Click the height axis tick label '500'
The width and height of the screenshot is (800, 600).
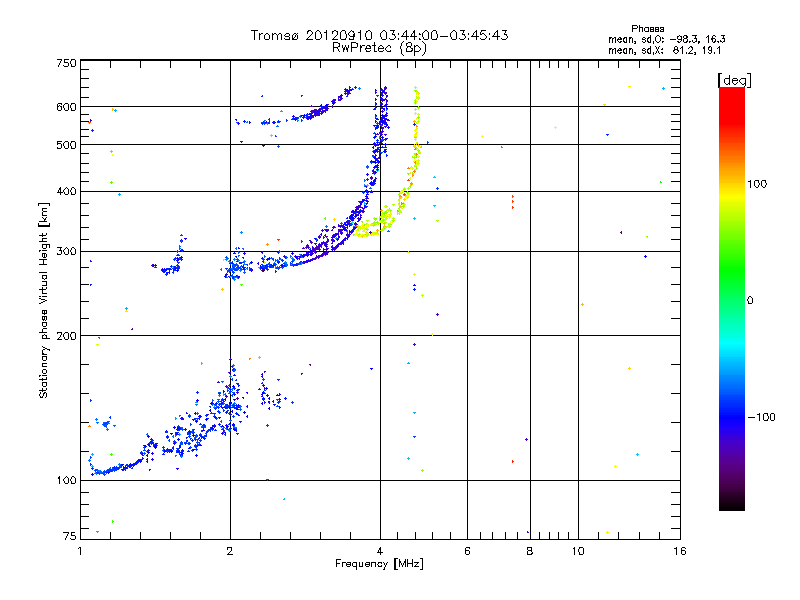66,145
